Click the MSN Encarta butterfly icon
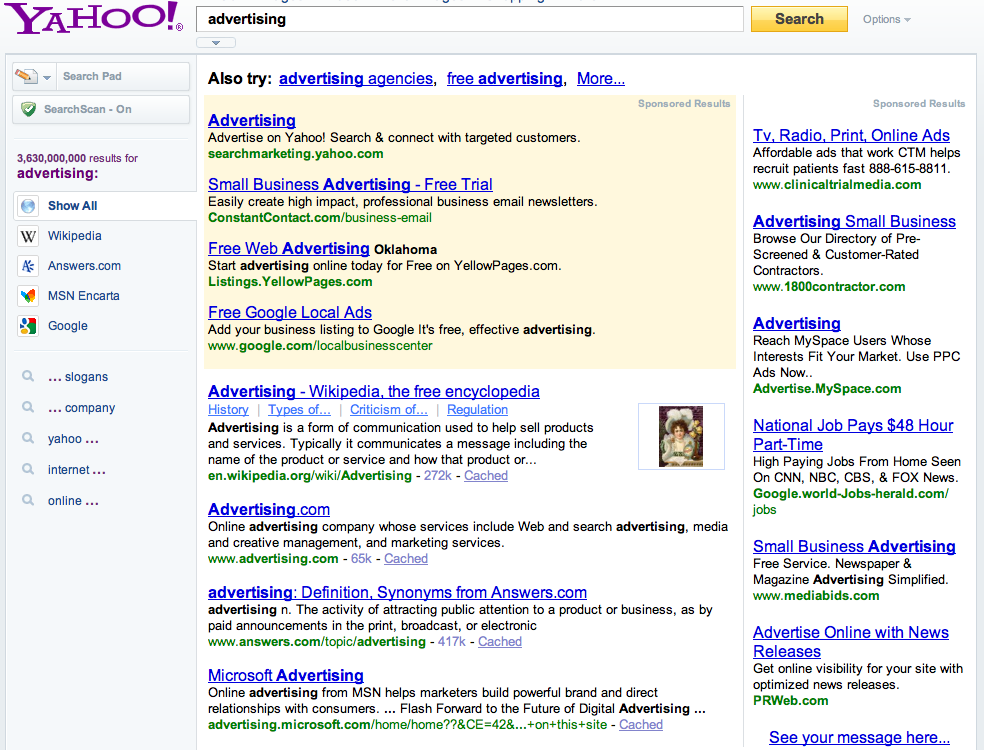Viewport: 984px width, 750px height. click(x=28, y=296)
